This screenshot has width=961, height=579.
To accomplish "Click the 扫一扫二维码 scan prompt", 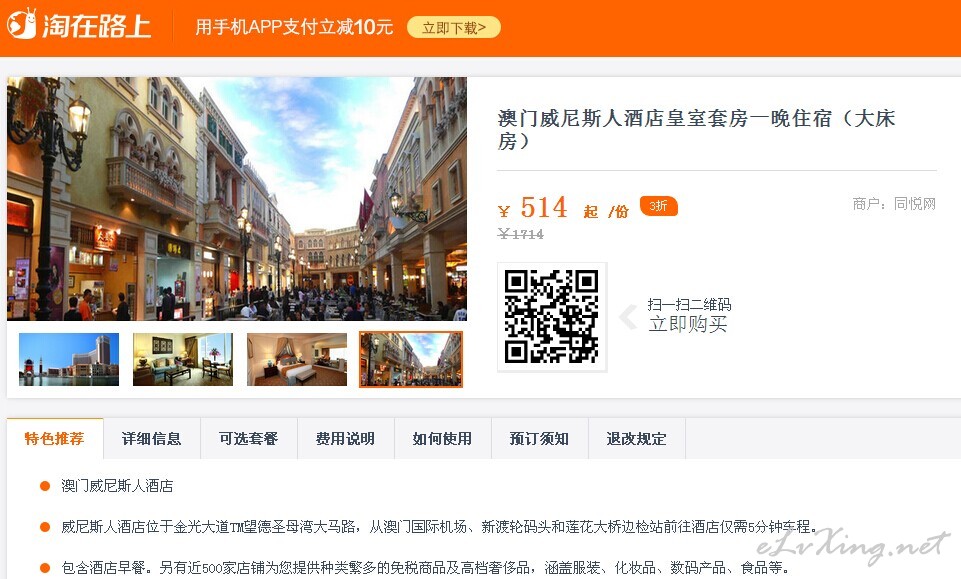I will point(689,305).
